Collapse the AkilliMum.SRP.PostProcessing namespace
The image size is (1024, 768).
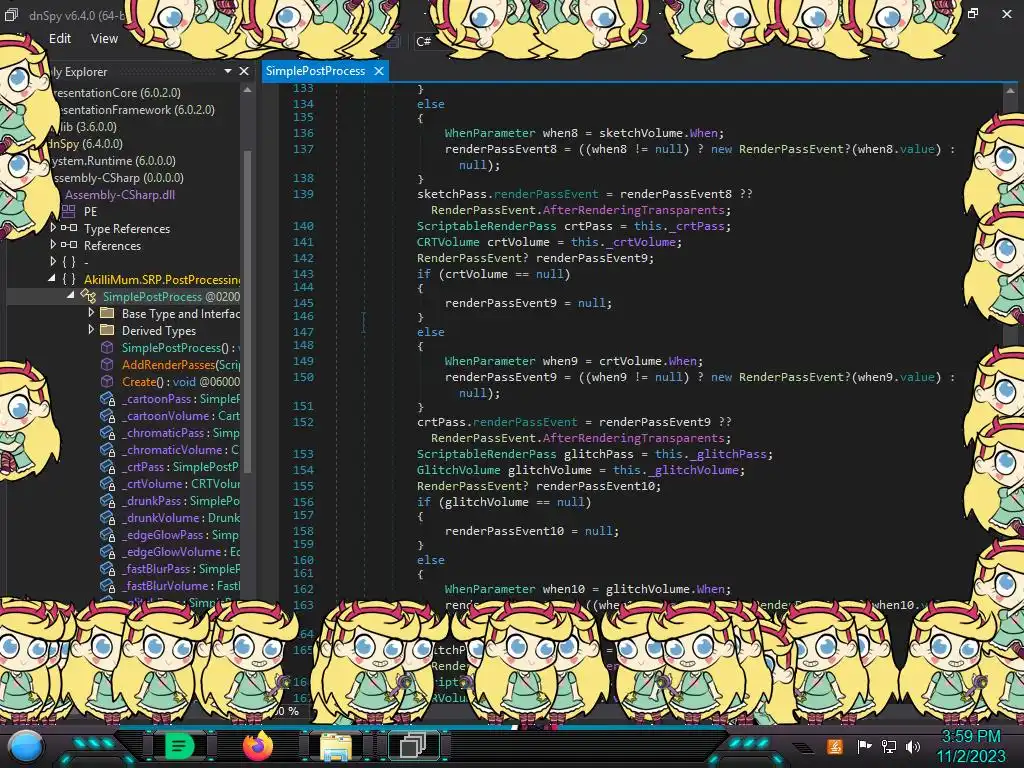pos(52,279)
